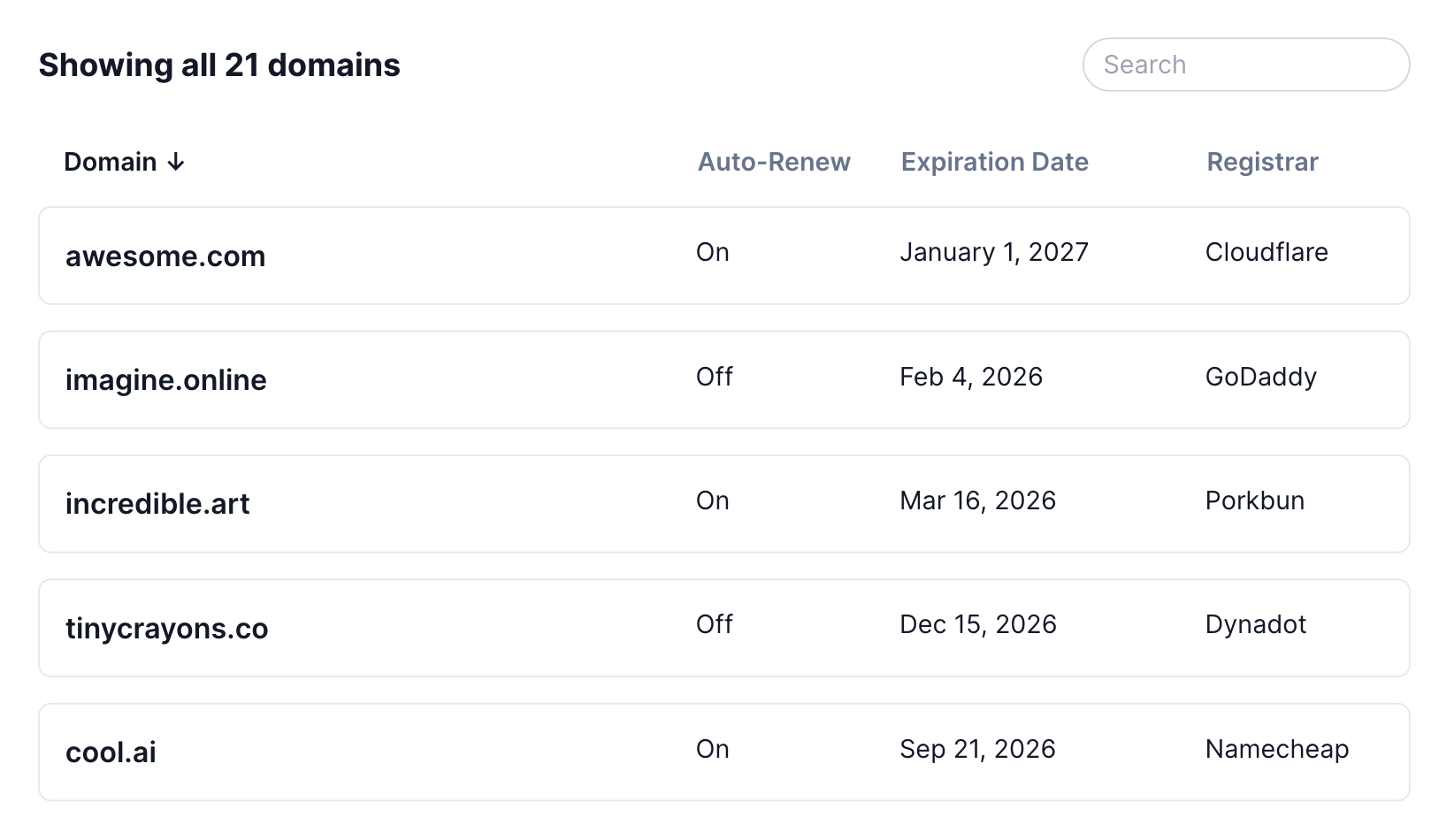Click the Search input field

point(1245,65)
